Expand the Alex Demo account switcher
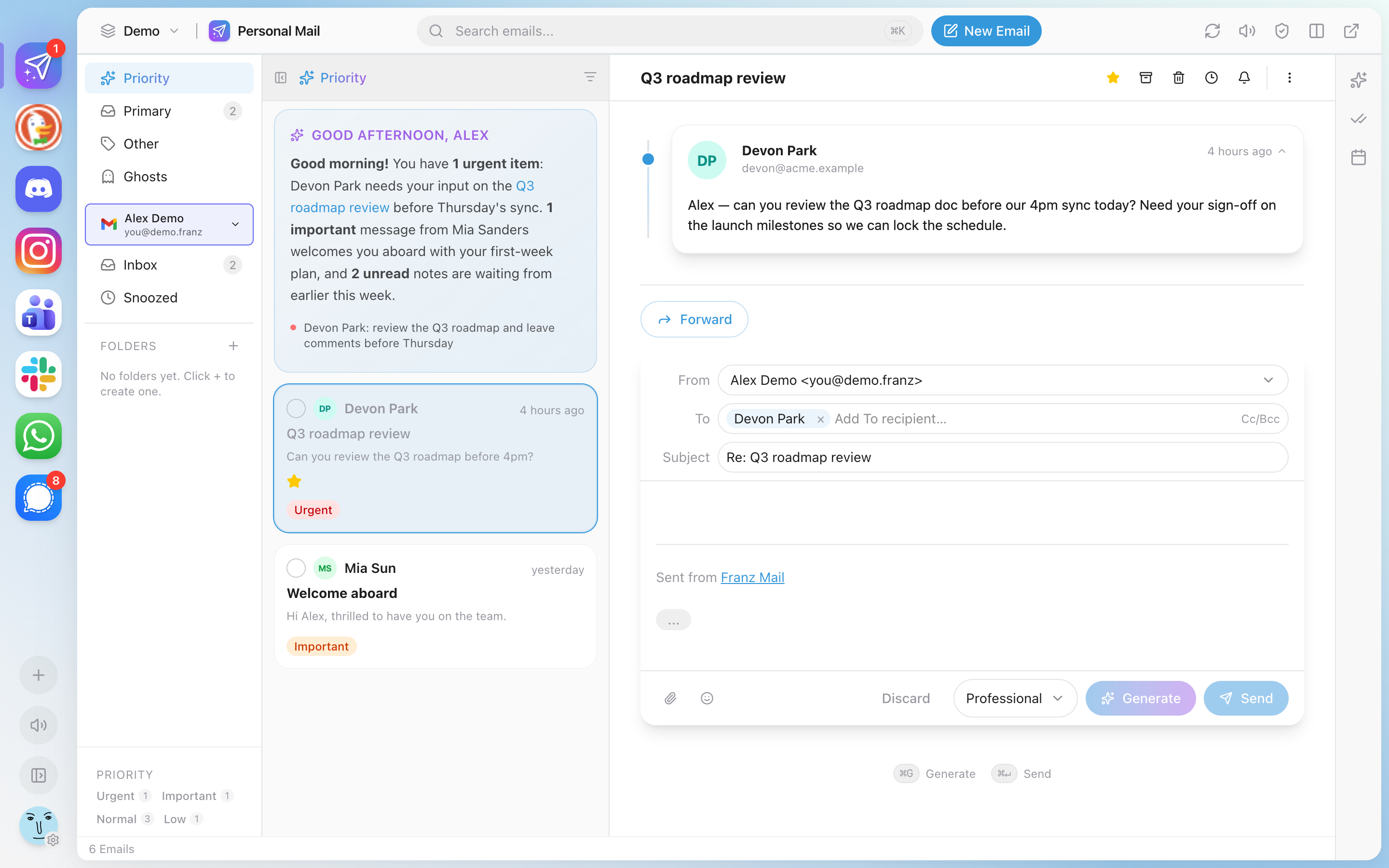The width and height of the screenshot is (1389, 868). pyautogui.click(x=169, y=224)
